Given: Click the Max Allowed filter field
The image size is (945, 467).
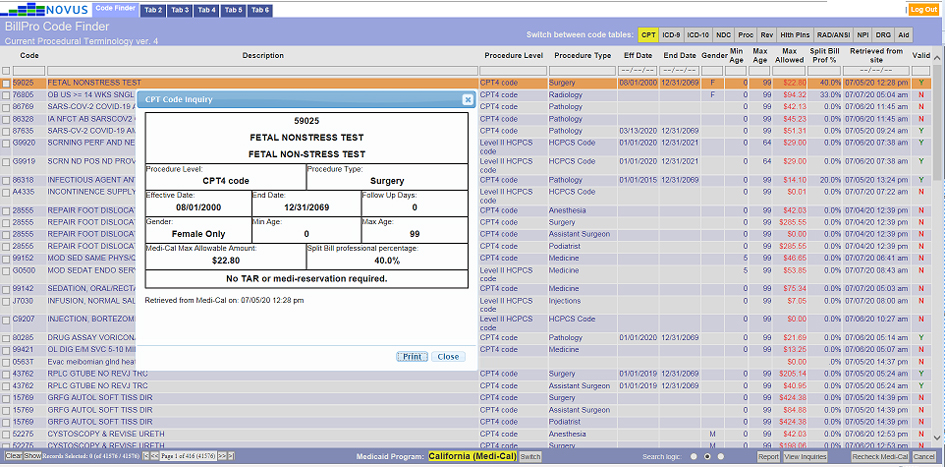Looking at the screenshot, I should point(789,71).
